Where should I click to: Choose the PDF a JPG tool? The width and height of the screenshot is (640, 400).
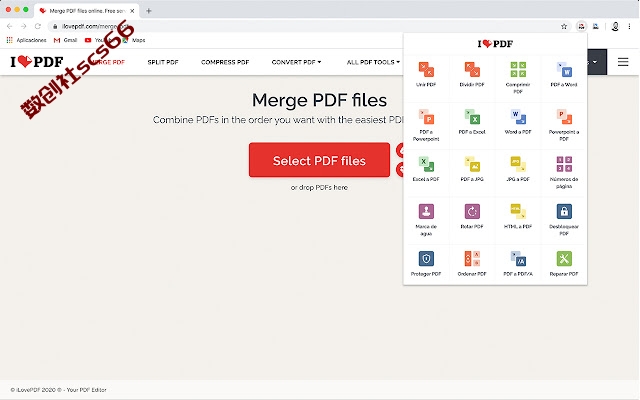click(x=472, y=169)
